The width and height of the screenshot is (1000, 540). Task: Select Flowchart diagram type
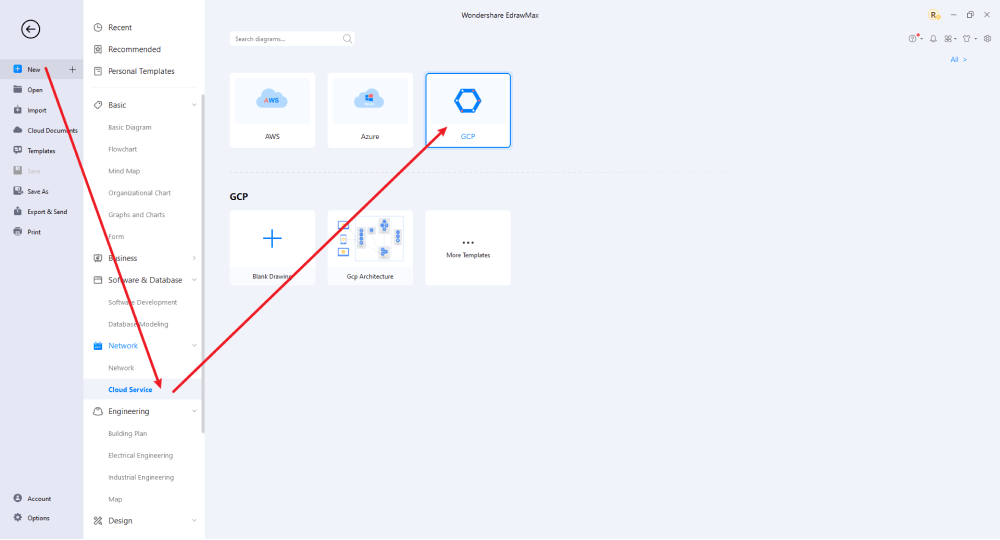[x=122, y=149]
